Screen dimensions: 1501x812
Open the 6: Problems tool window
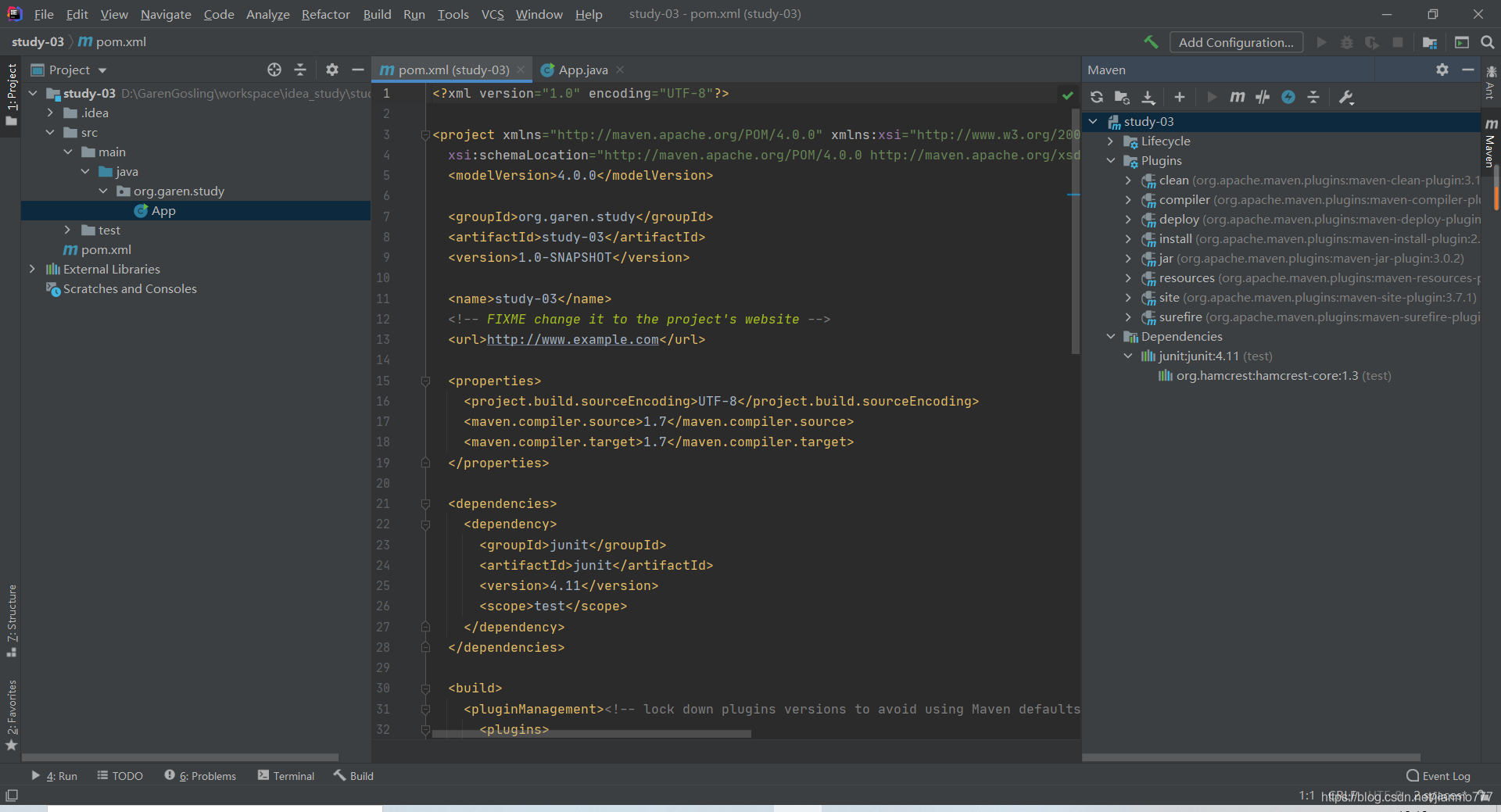coord(200,775)
